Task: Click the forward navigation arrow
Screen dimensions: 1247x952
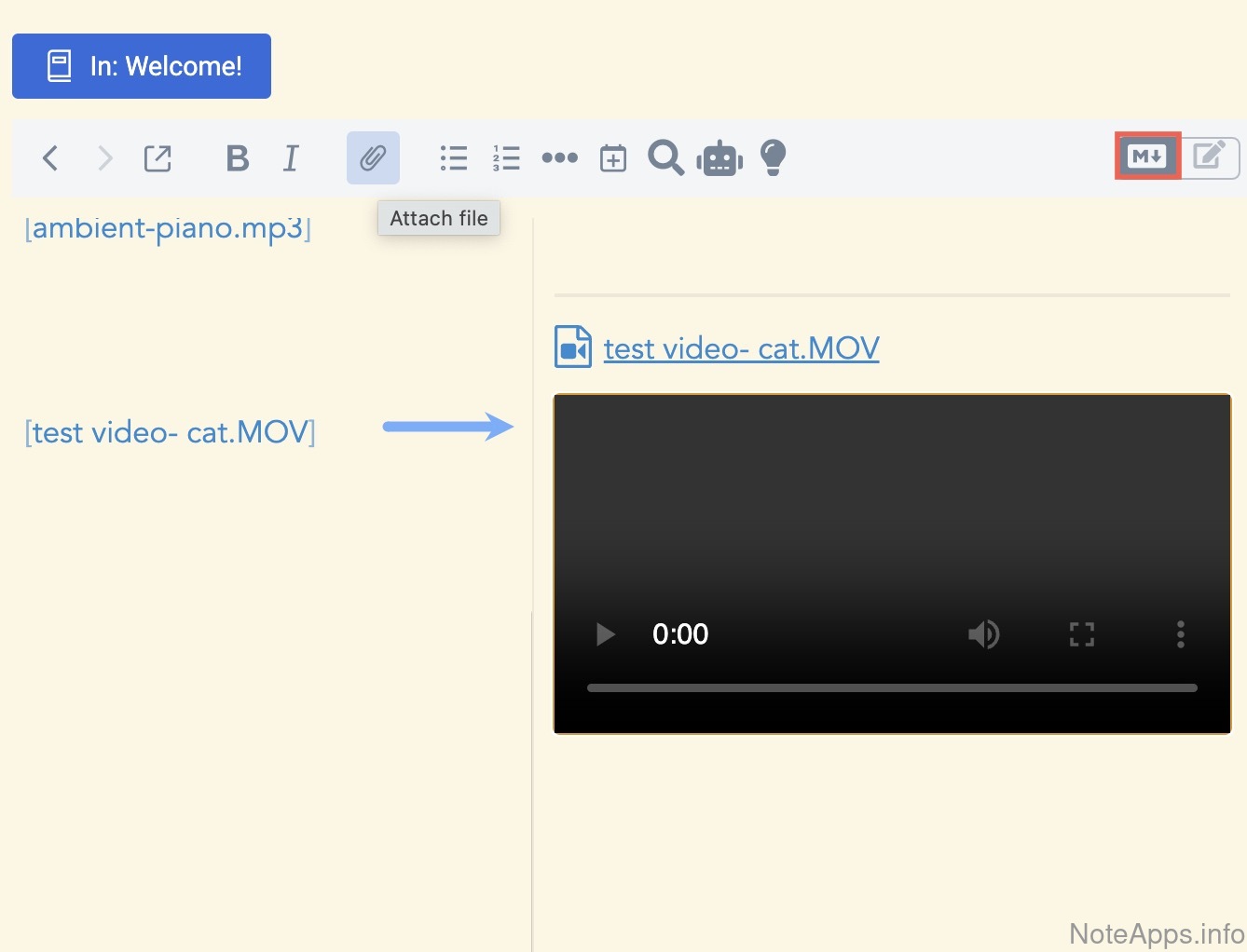Action: (x=104, y=158)
